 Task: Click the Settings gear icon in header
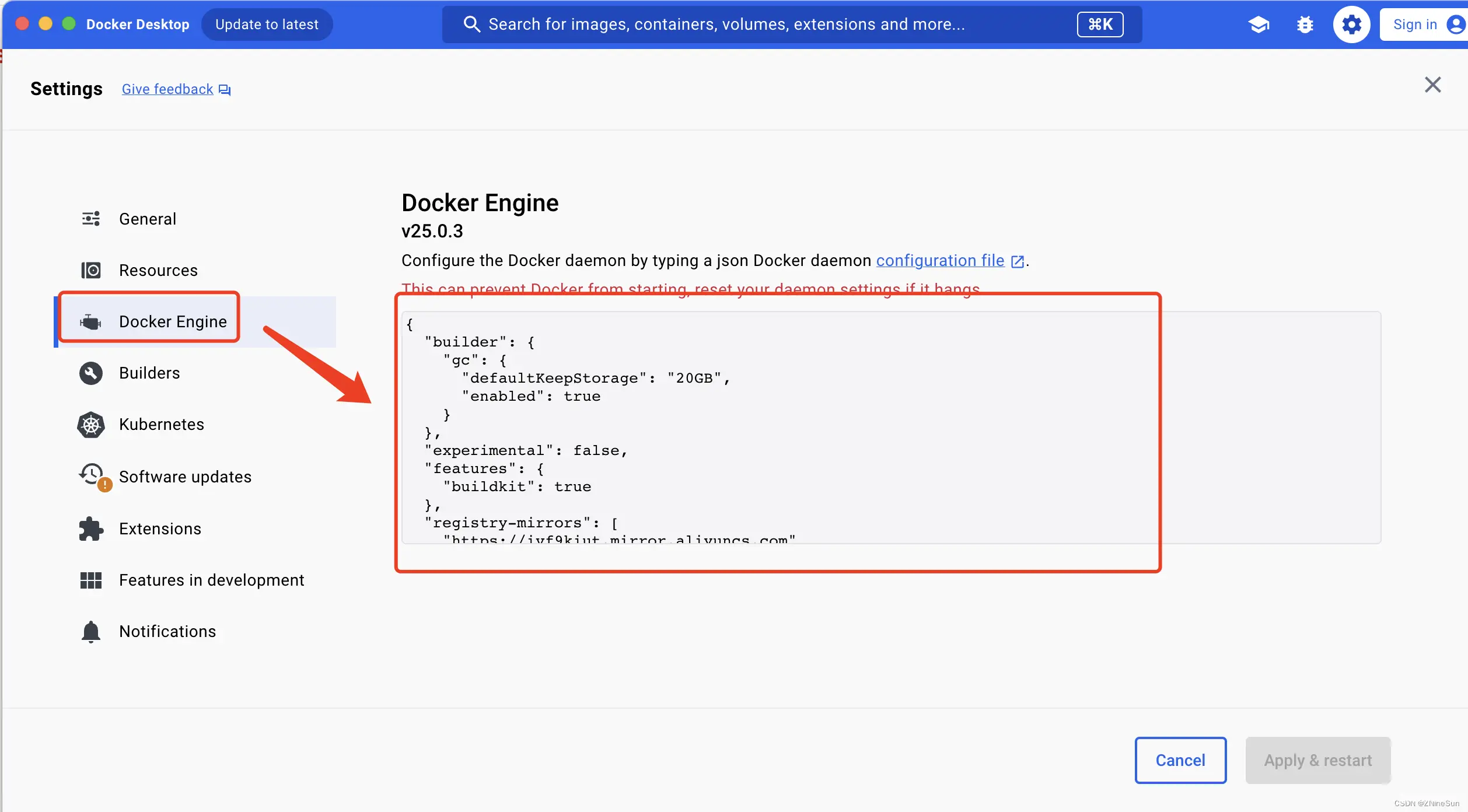click(1351, 24)
